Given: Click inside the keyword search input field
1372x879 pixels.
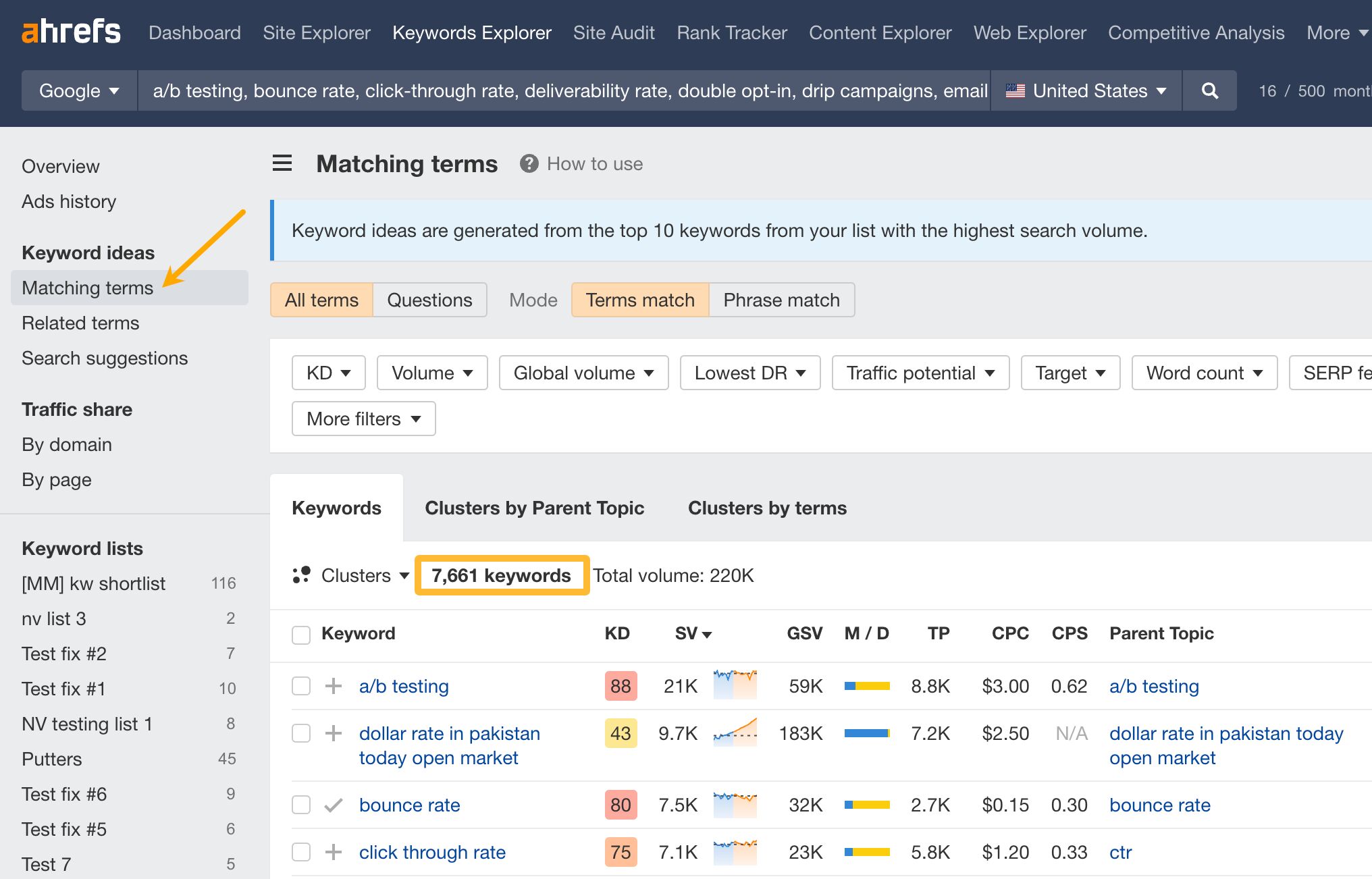Looking at the screenshot, I should 567,90.
